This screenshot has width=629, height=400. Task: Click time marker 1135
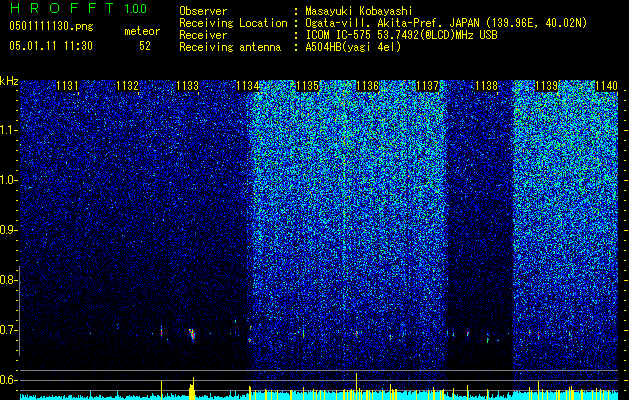click(x=307, y=86)
